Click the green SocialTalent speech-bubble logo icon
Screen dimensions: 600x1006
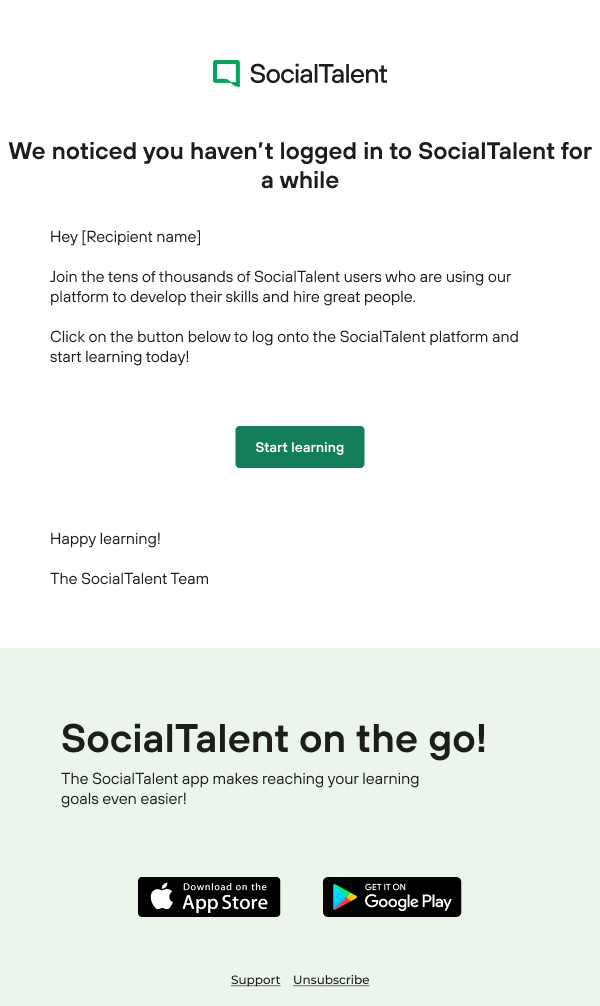pyautogui.click(x=226, y=73)
